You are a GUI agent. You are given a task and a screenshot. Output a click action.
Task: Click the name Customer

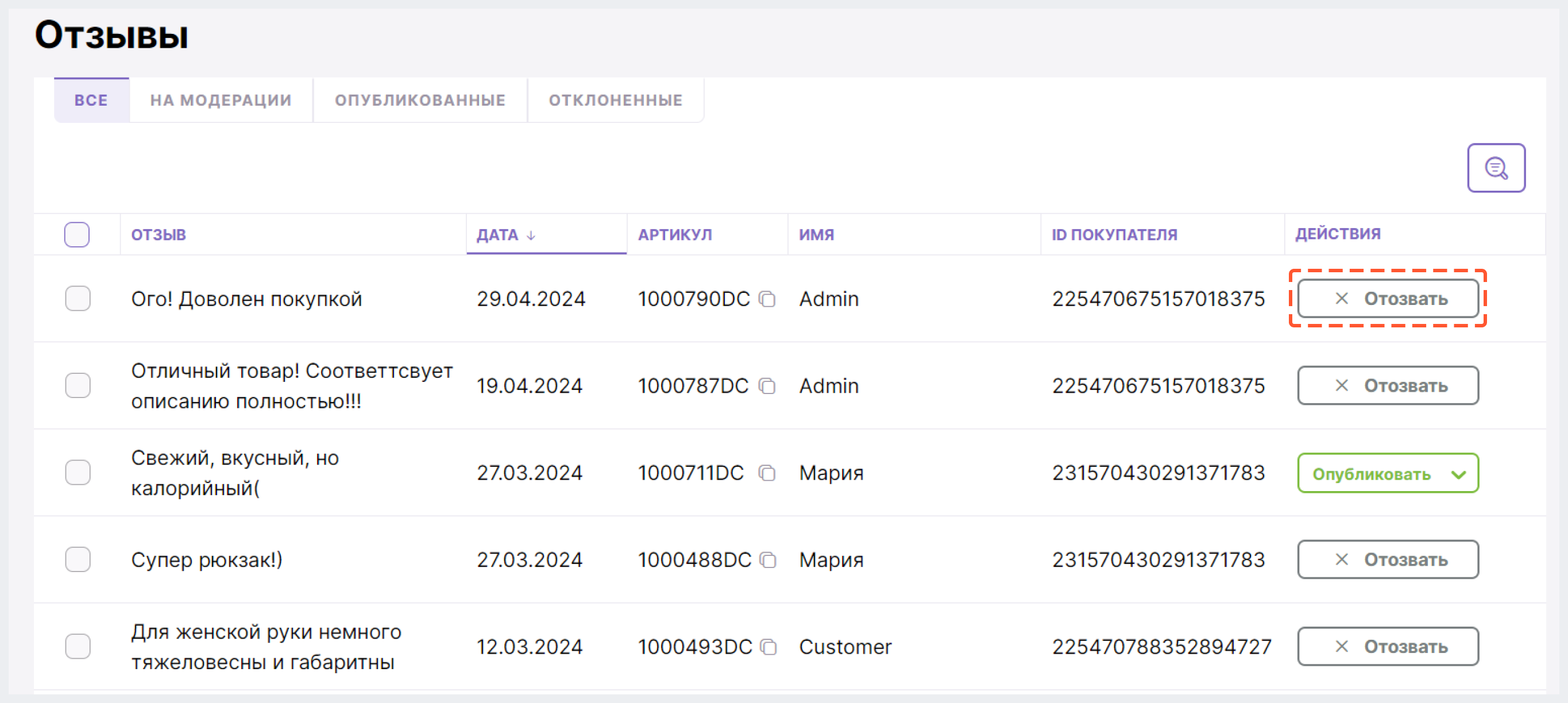[845, 647]
